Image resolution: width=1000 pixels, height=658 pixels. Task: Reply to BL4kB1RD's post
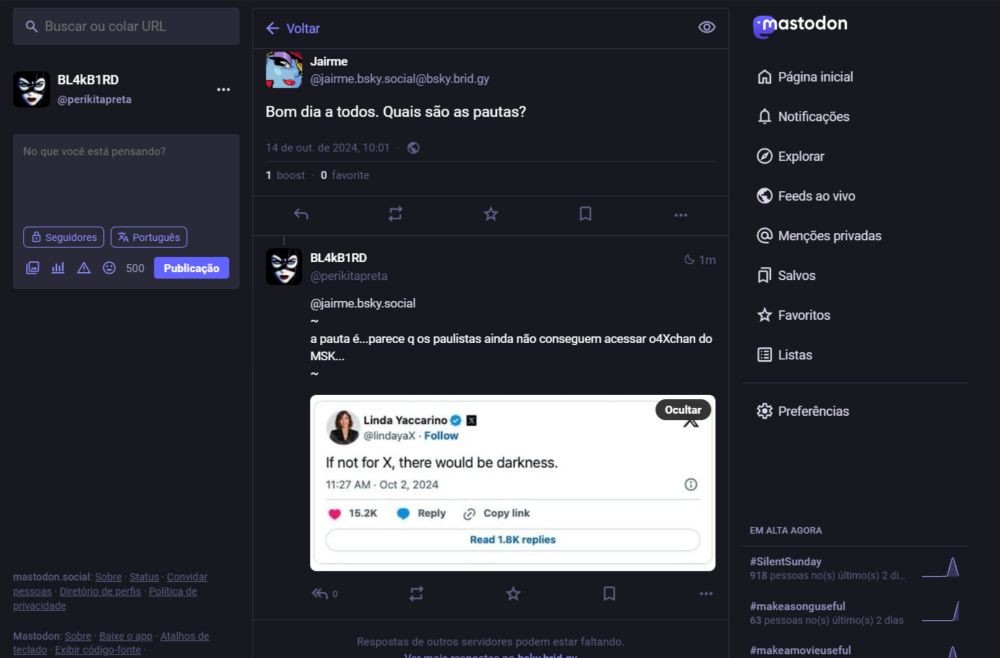click(x=320, y=594)
